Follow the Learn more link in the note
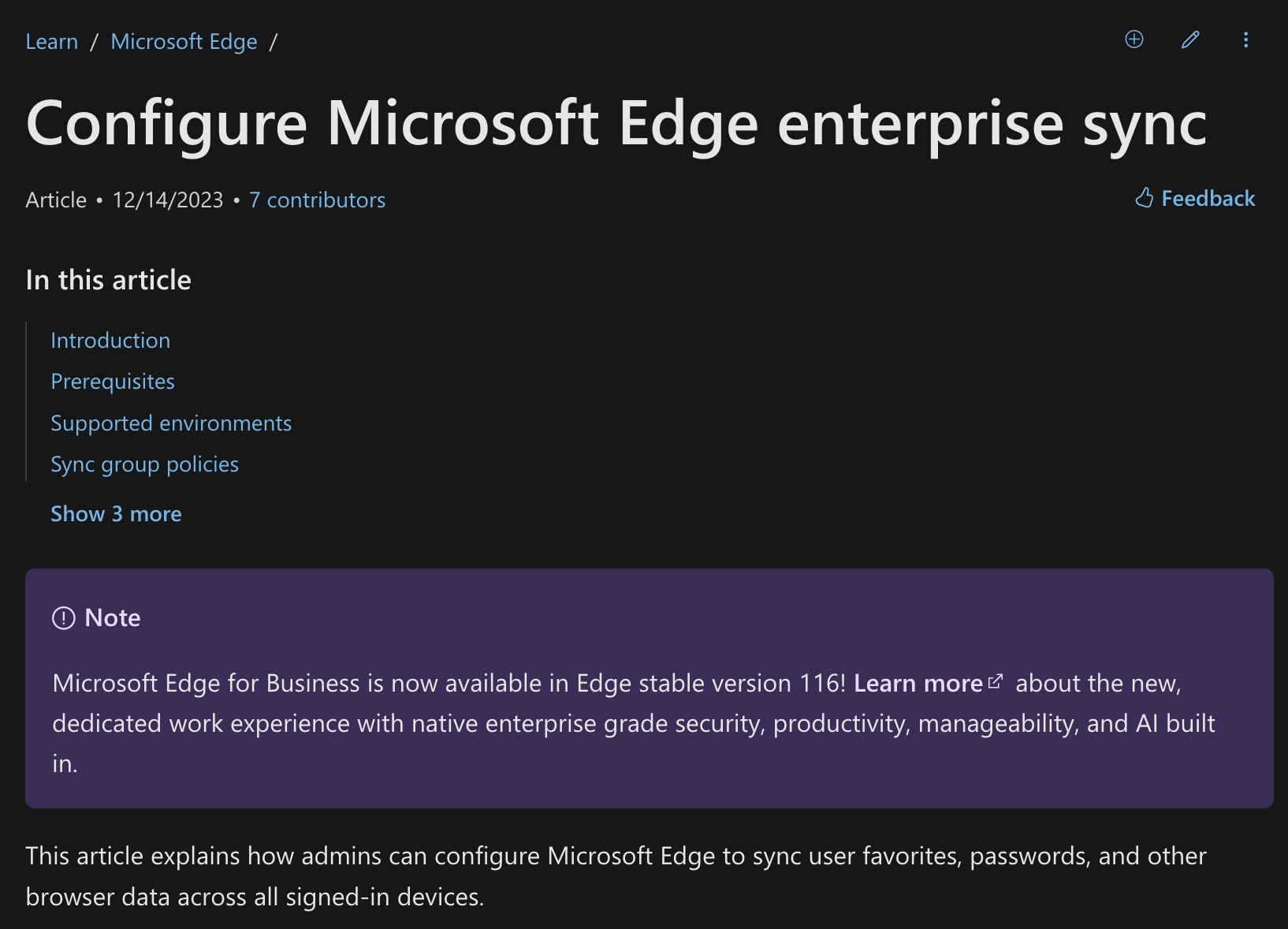The image size is (1288, 929). pyautogui.click(x=918, y=684)
